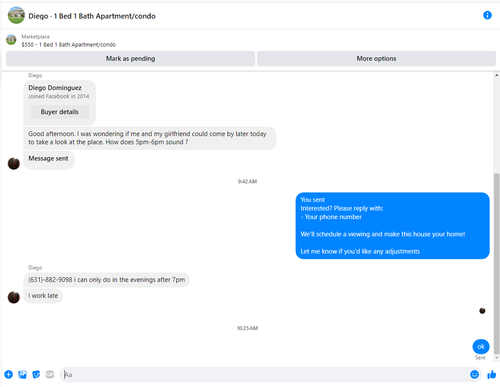Choose a GIF icon
The image size is (500, 387).
pyautogui.click(x=50, y=374)
